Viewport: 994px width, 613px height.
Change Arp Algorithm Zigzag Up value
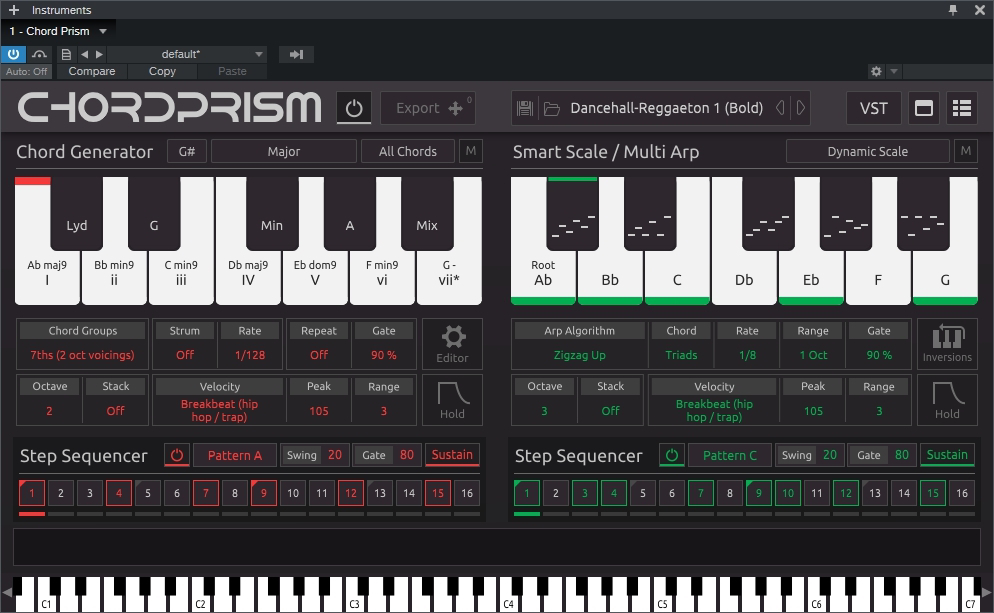tap(579, 355)
